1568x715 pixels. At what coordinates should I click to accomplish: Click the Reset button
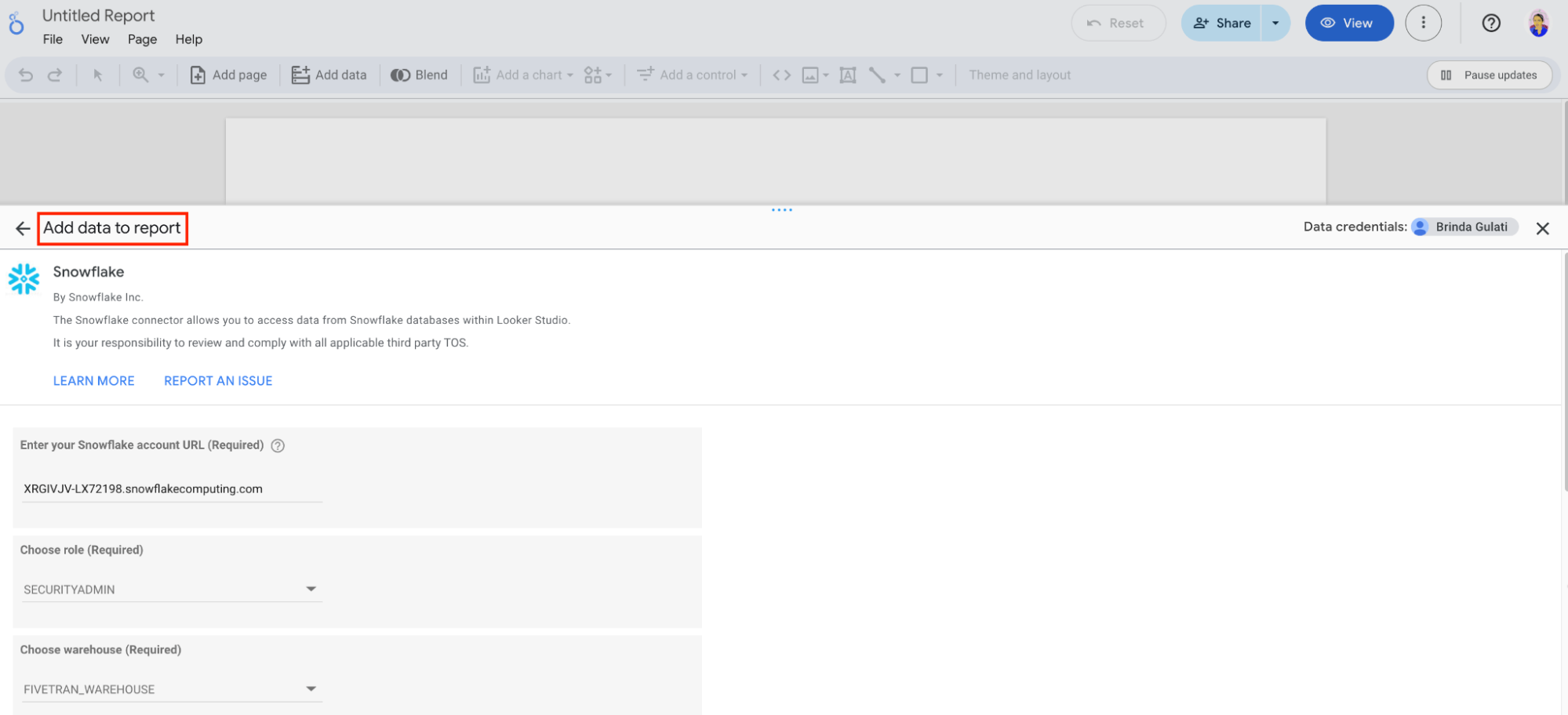click(x=1118, y=24)
